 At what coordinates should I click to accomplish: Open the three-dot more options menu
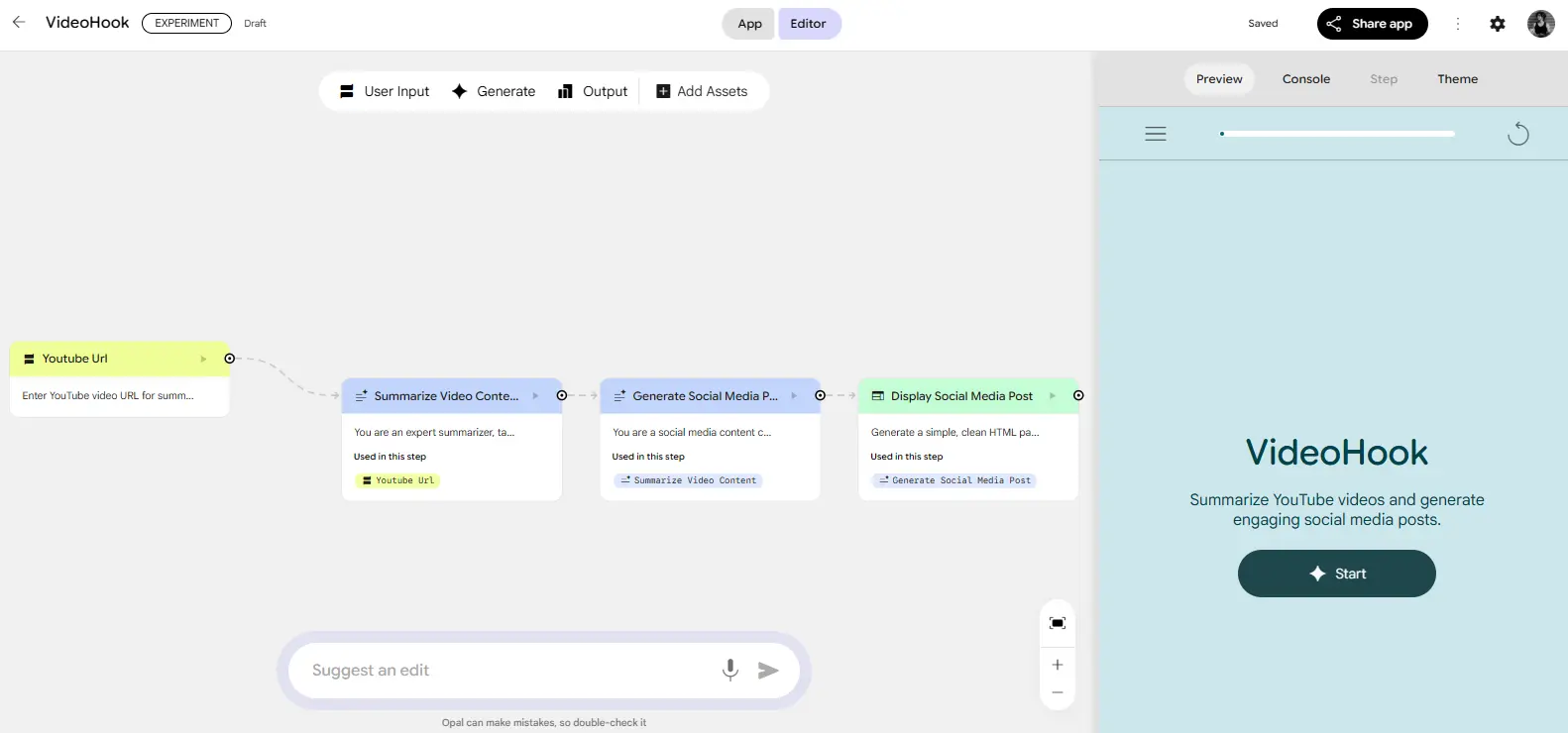pyautogui.click(x=1457, y=24)
